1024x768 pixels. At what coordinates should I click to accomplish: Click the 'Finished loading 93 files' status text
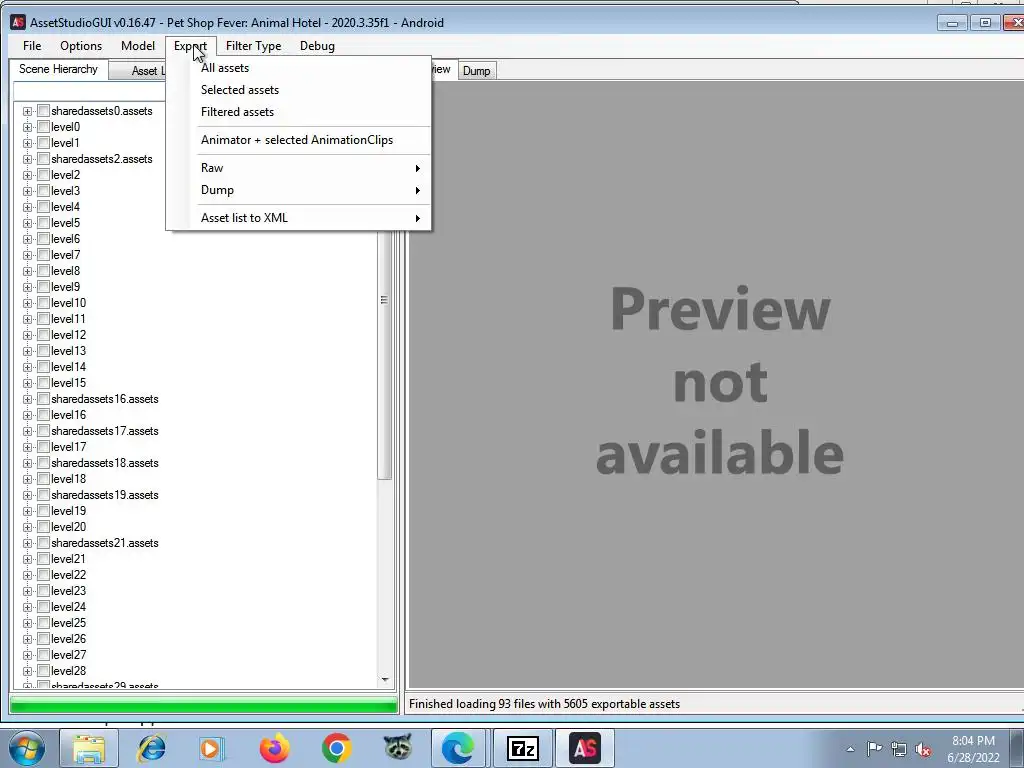click(x=544, y=704)
